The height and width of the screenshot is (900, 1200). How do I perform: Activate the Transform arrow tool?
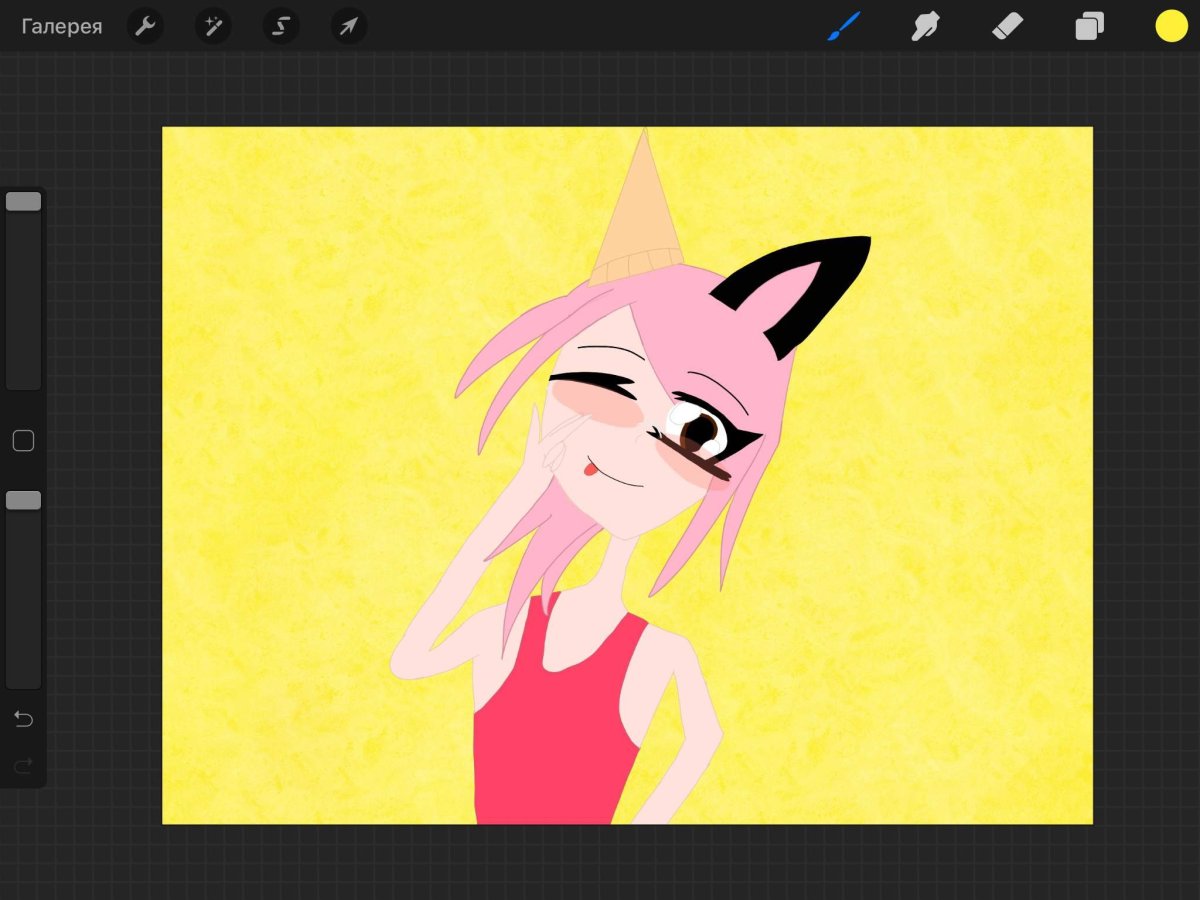348,27
